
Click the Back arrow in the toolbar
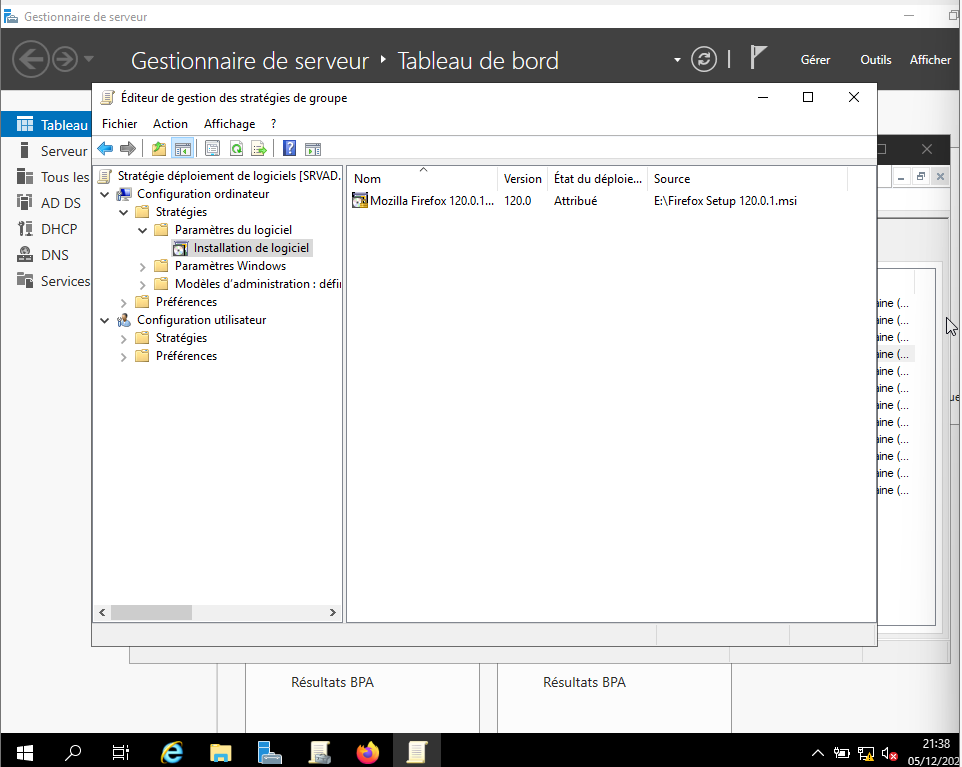tap(105, 149)
